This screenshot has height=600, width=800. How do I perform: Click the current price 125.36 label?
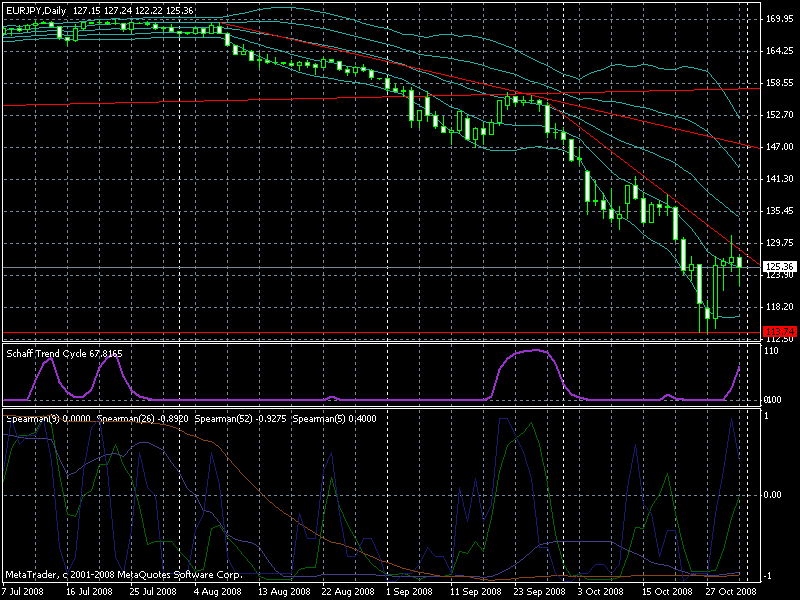click(x=780, y=266)
